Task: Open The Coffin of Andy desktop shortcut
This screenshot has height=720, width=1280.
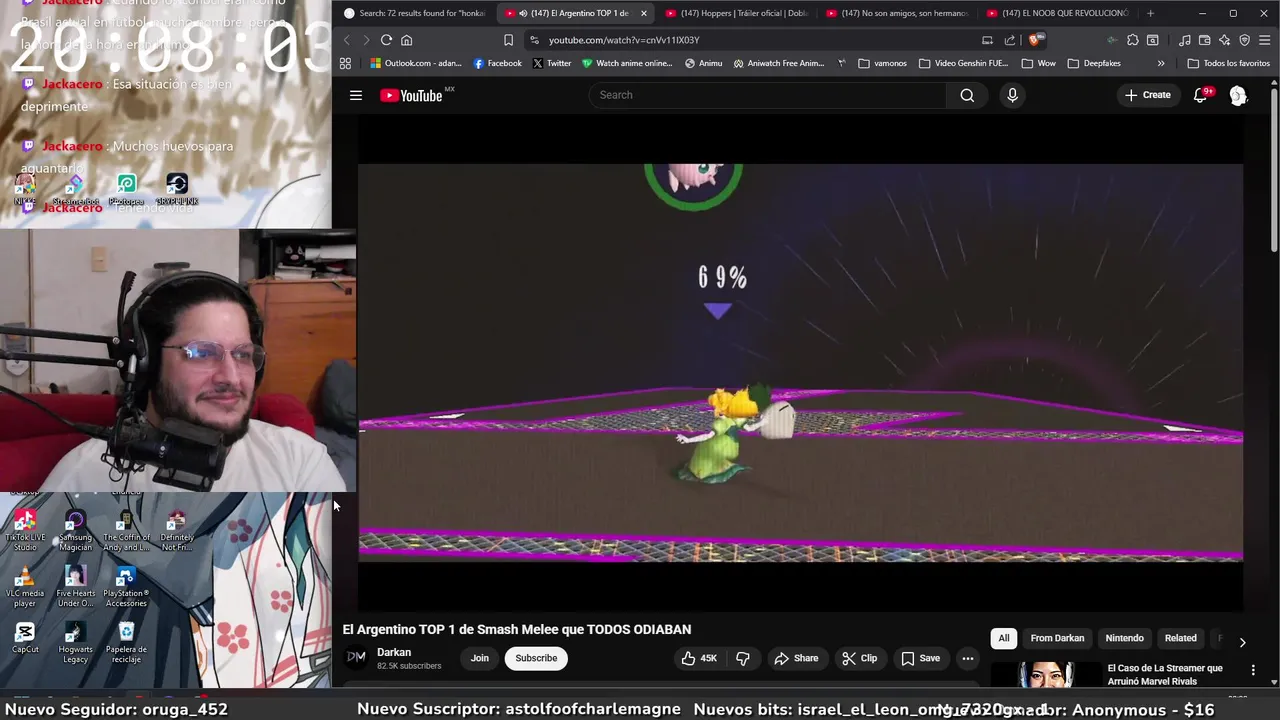Action: [126, 530]
